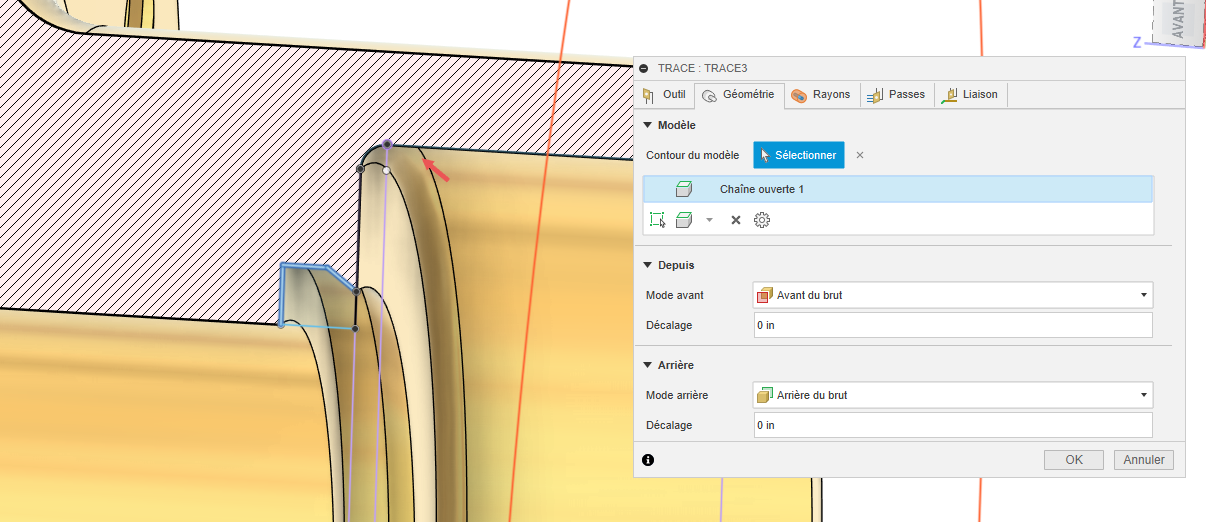Viewport: 1206px width, 522px height.
Task: Click the red arrow chain direction marker
Action: coord(435,169)
